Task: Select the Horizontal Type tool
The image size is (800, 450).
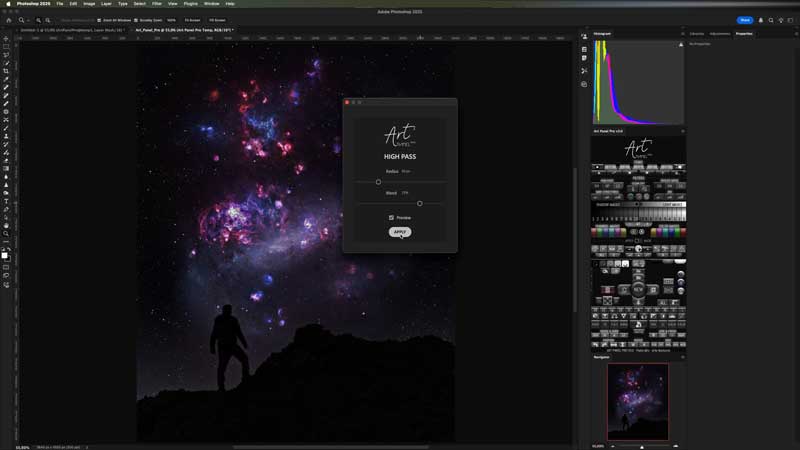Action: [x=6, y=201]
